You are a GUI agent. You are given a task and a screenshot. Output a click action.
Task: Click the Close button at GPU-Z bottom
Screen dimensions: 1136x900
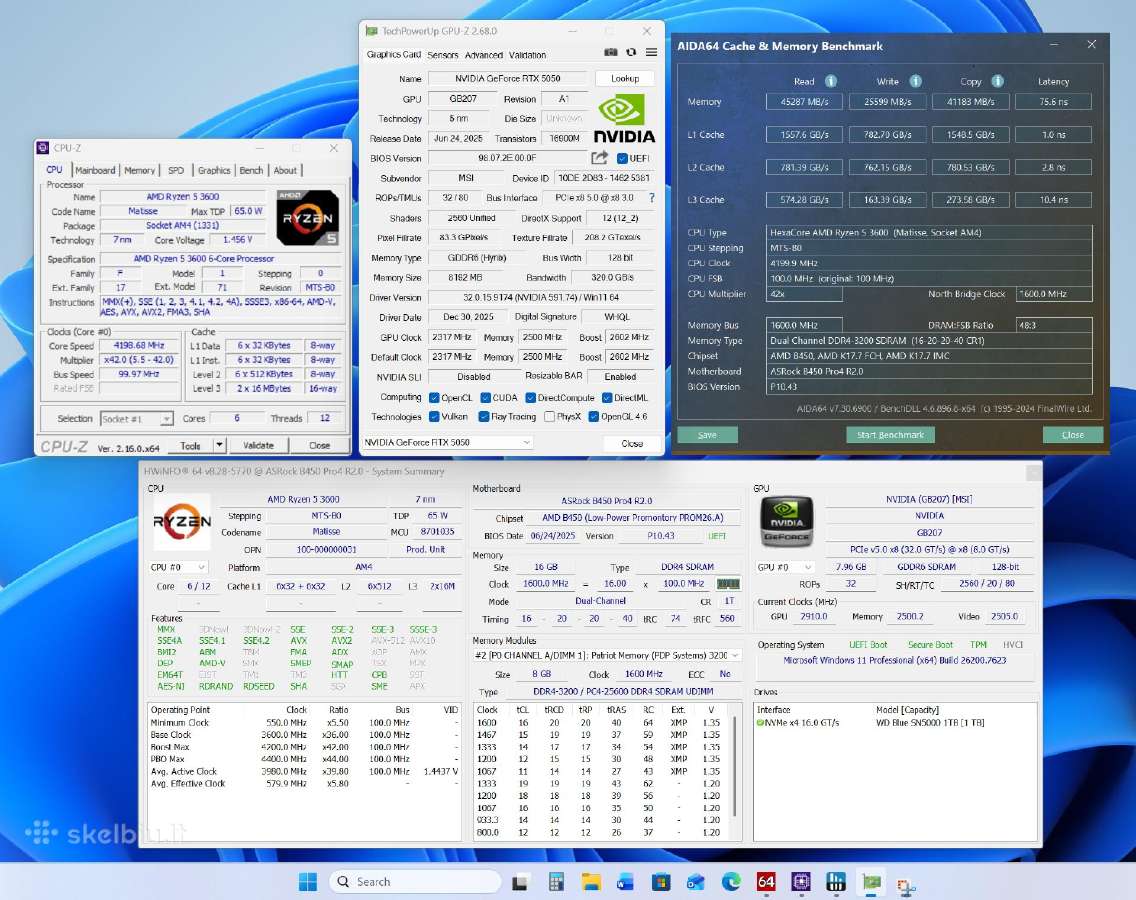coord(632,443)
